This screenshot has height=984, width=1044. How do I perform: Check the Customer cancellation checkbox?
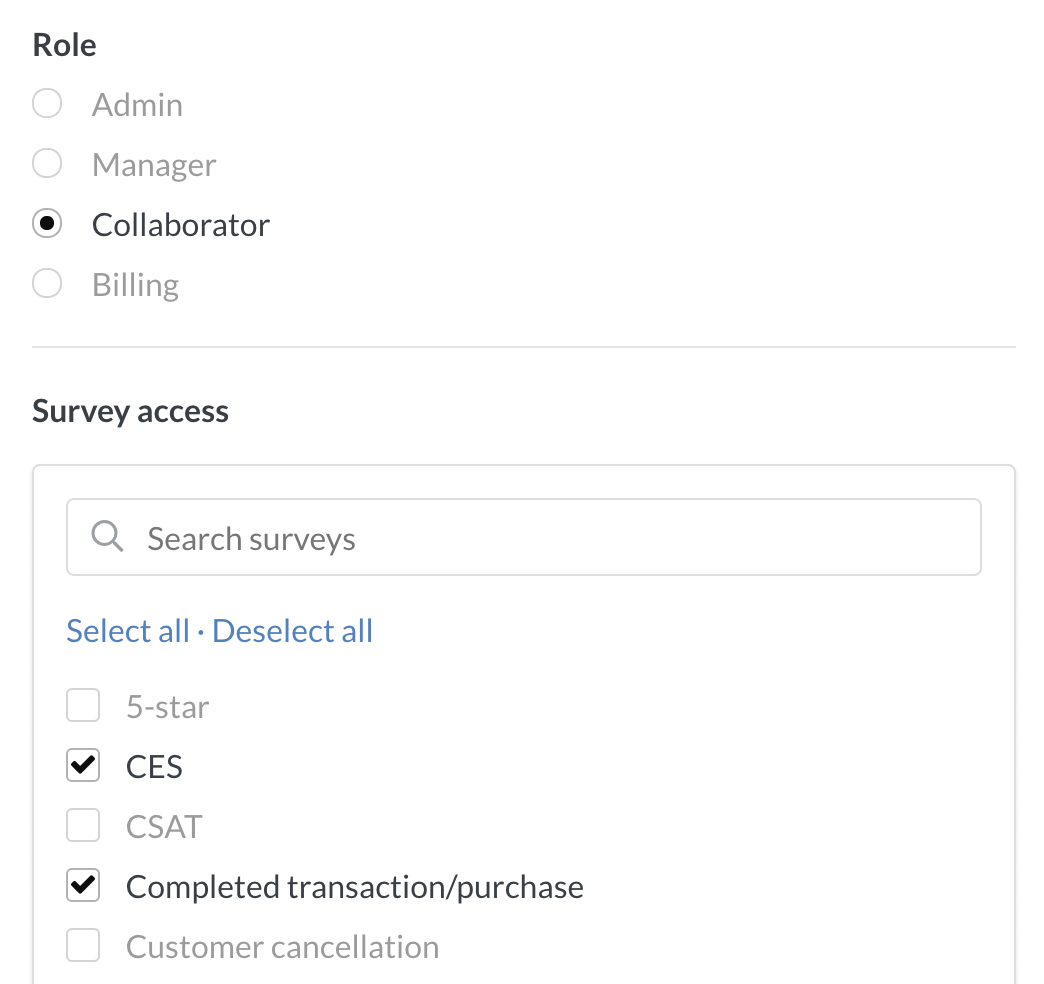(x=83, y=947)
